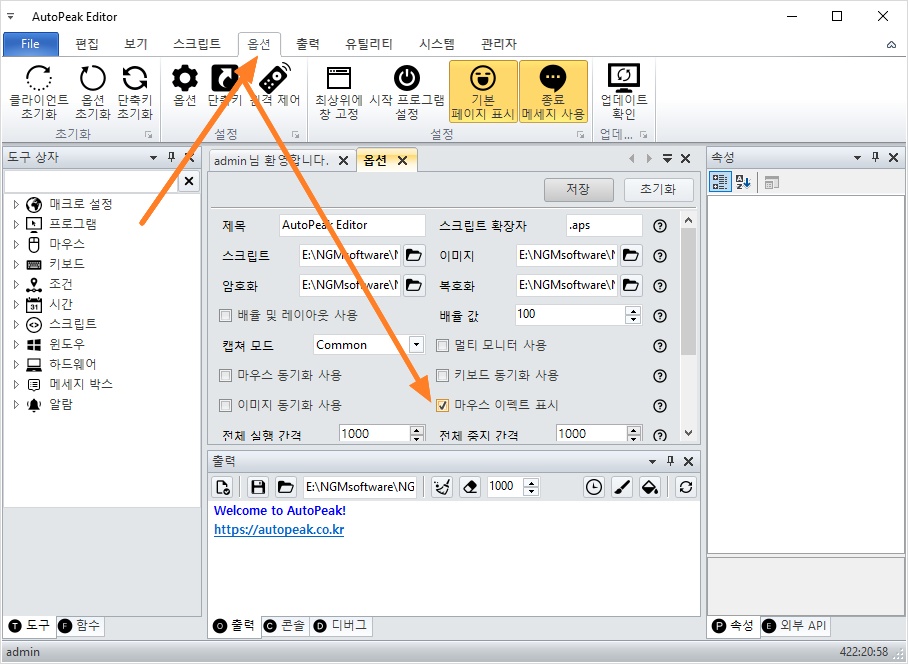Close the admin 님 환영합니다 tab
This screenshot has width=908, height=664.
[343, 161]
